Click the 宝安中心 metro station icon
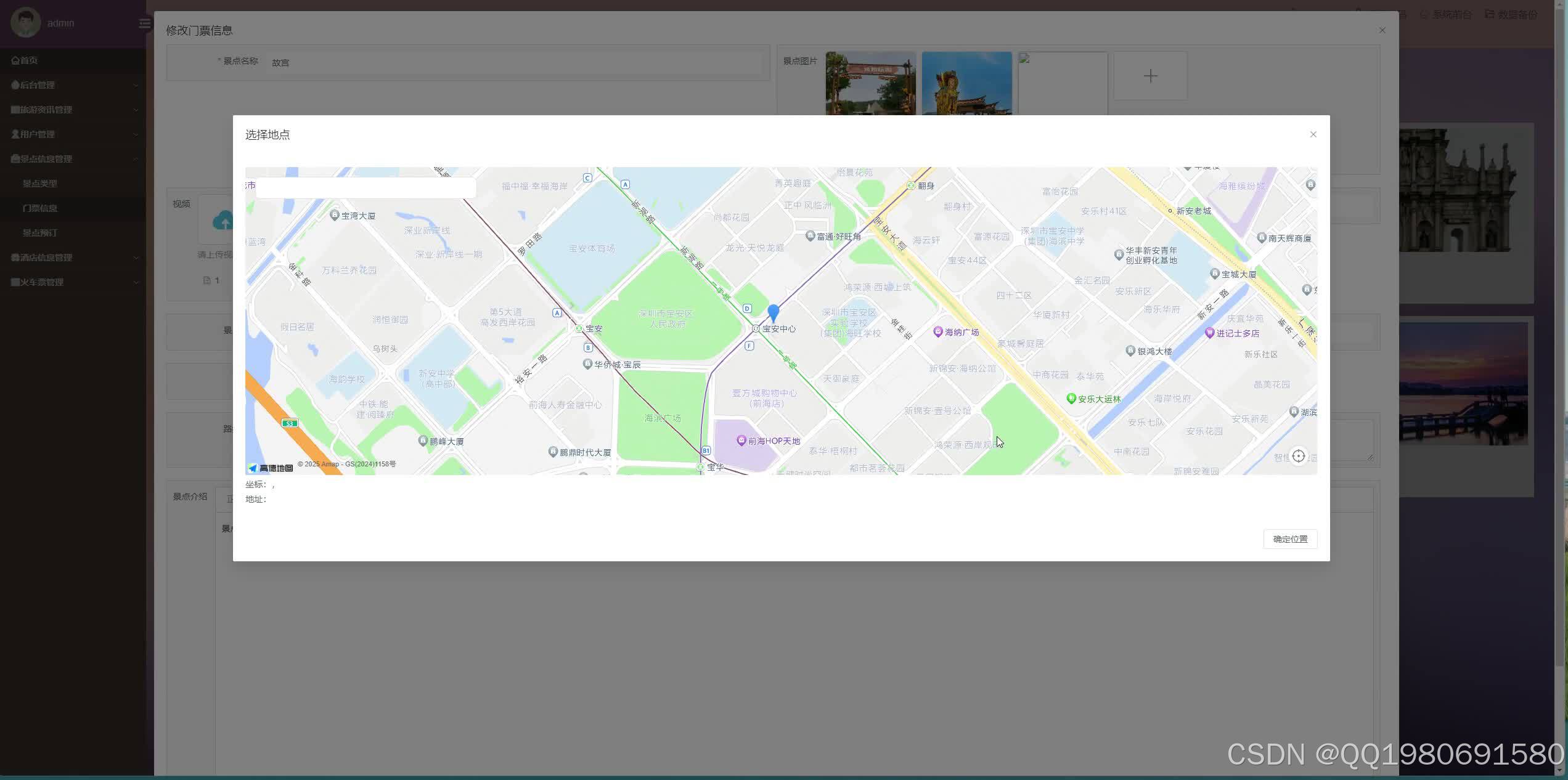Screen dimensions: 1568x780 coord(756,329)
